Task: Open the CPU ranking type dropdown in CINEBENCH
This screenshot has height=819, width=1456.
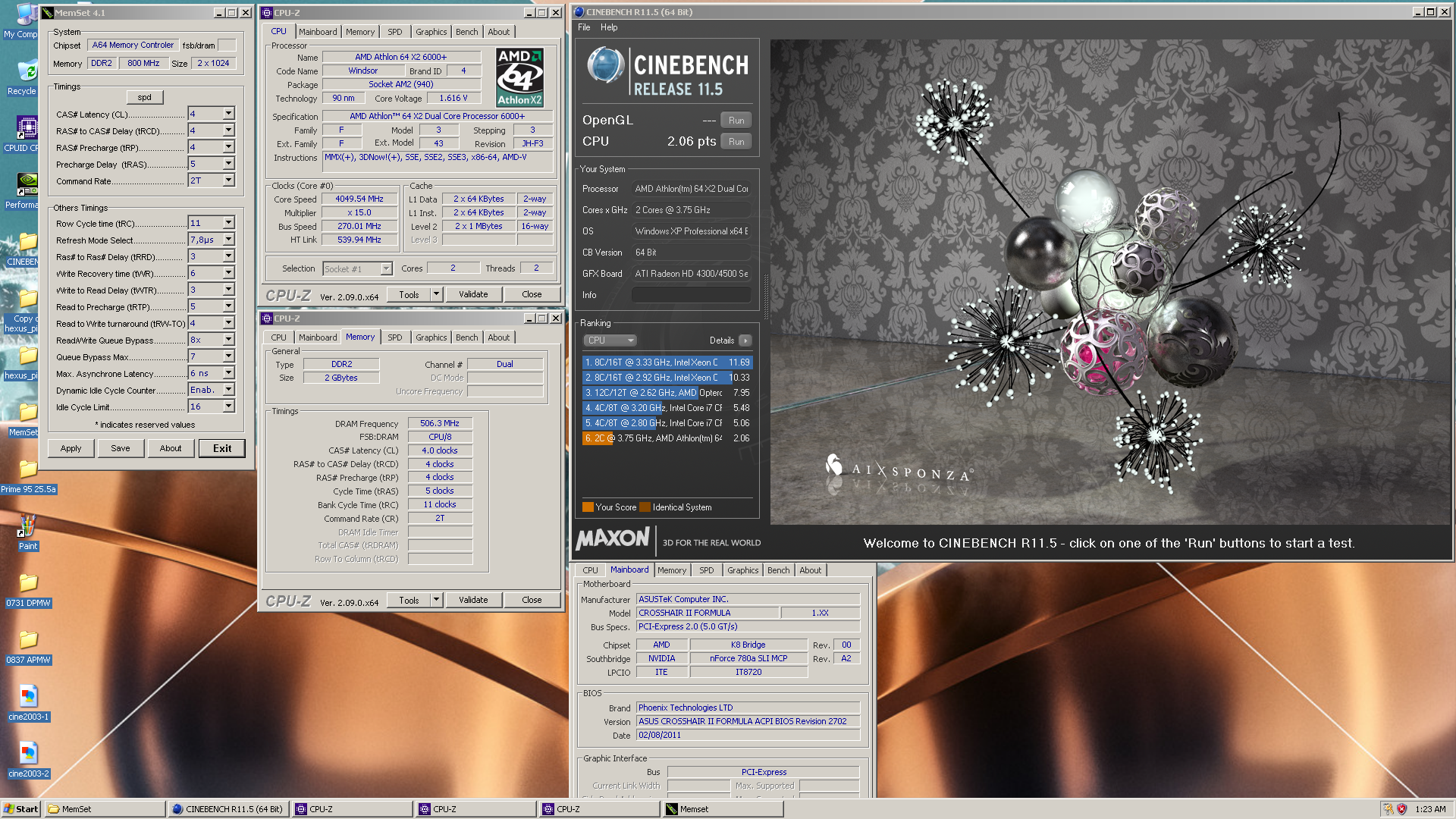Action: pos(610,340)
